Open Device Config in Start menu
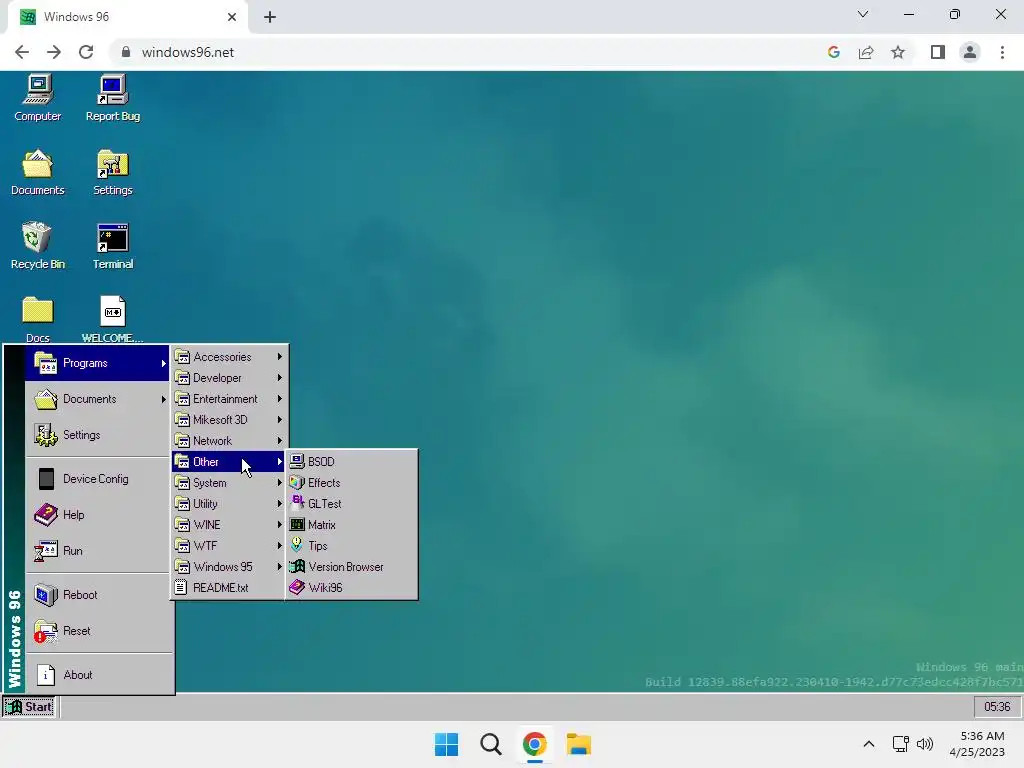The height and width of the screenshot is (768, 1024). click(98, 479)
